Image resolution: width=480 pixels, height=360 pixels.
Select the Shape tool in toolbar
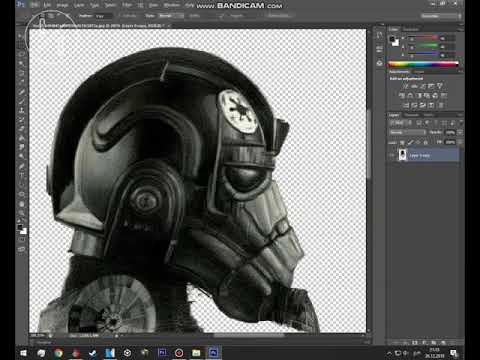click(x=21, y=194)
